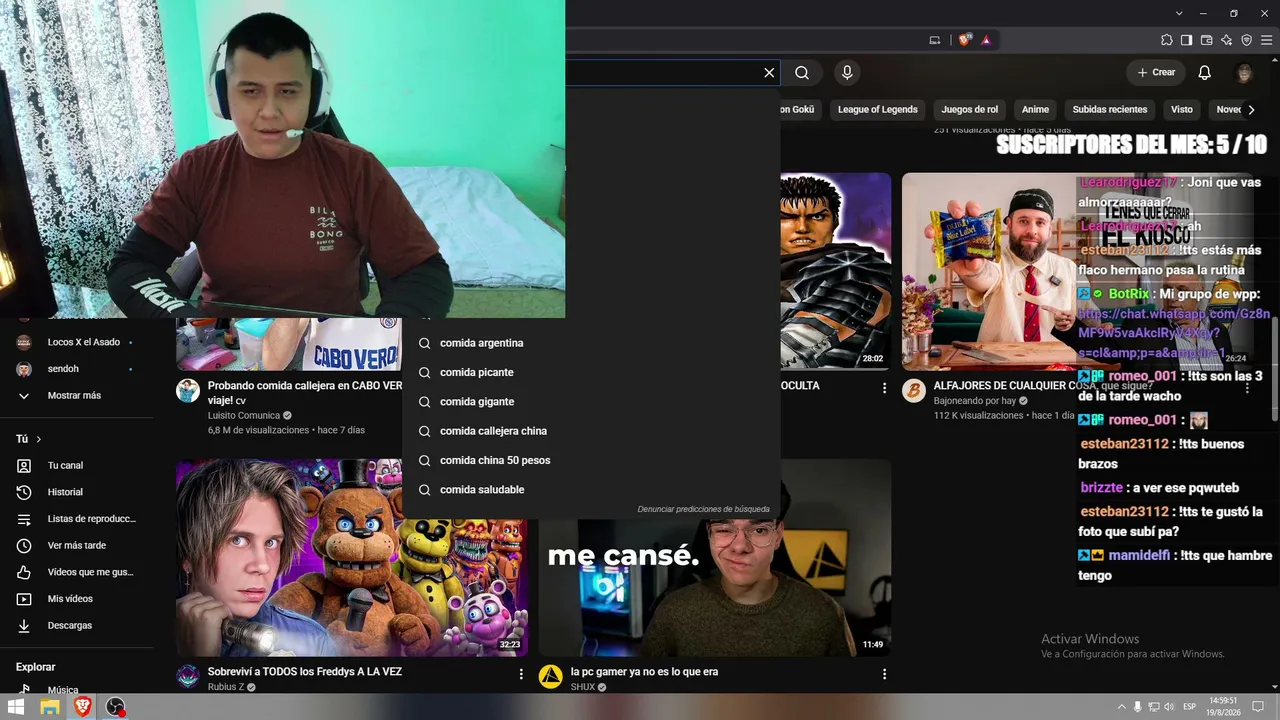Open the Locos X el Asado subscription
1280x720 pixels.
tap(77, 342)
